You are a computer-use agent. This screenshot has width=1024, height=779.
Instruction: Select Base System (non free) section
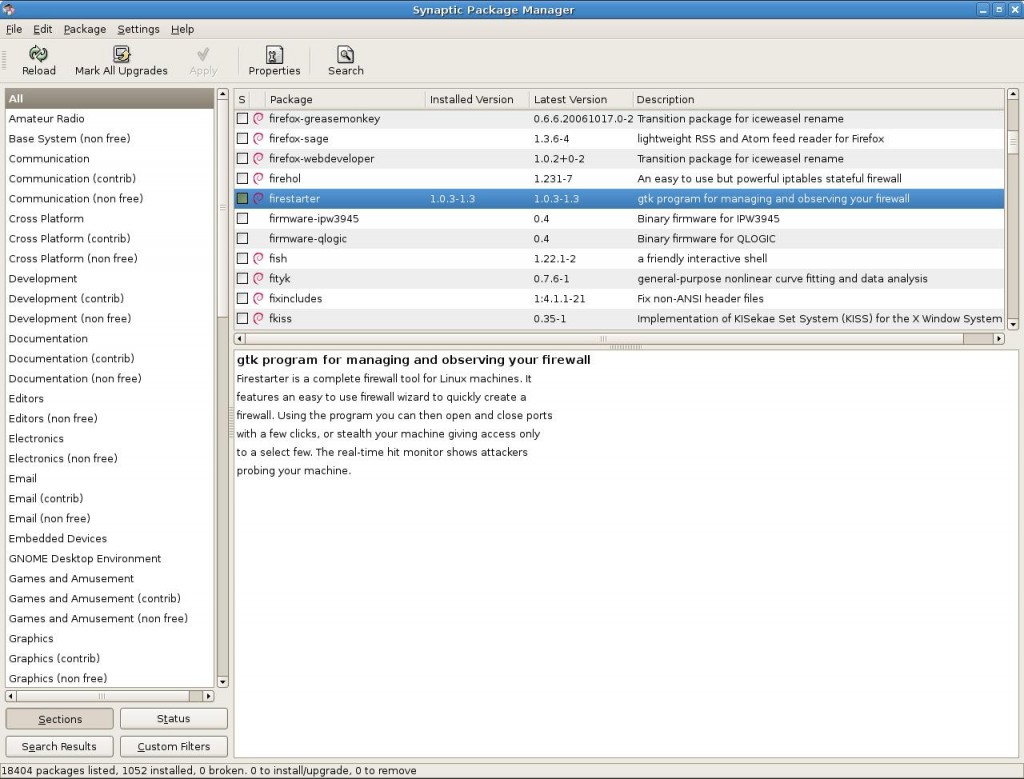(x=110, y=138)
